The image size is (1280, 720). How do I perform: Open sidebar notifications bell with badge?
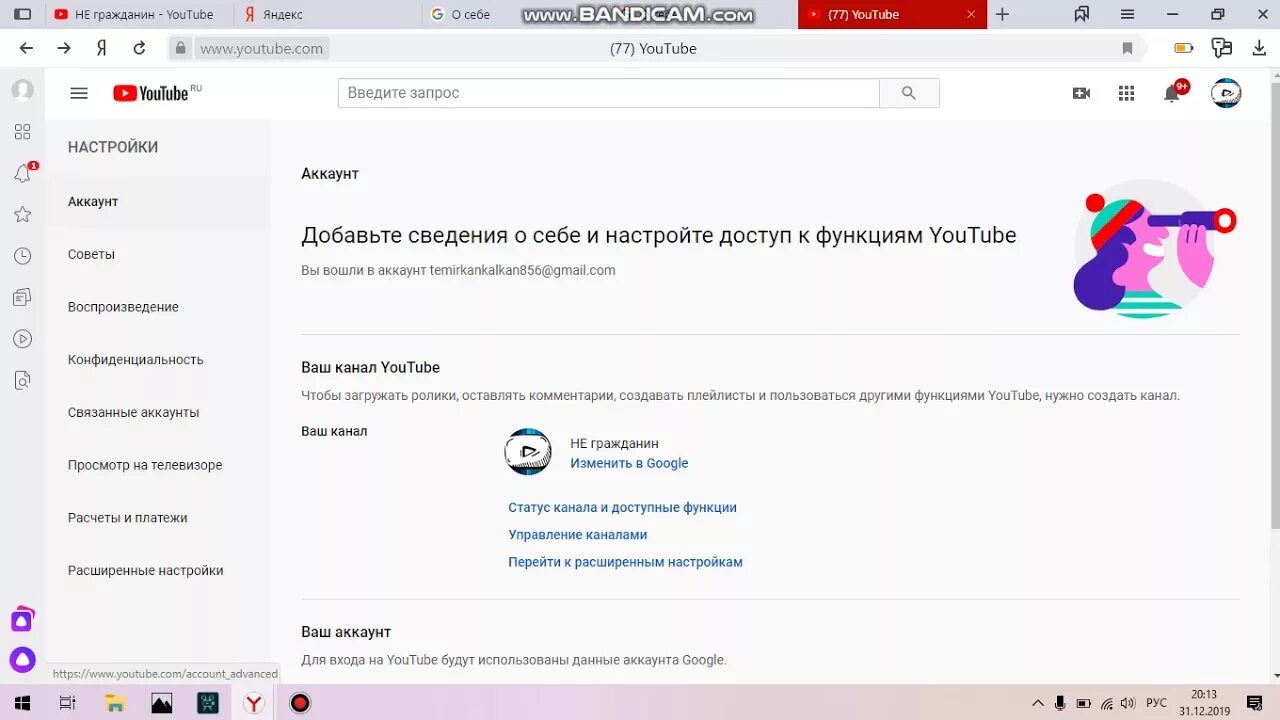23,173
